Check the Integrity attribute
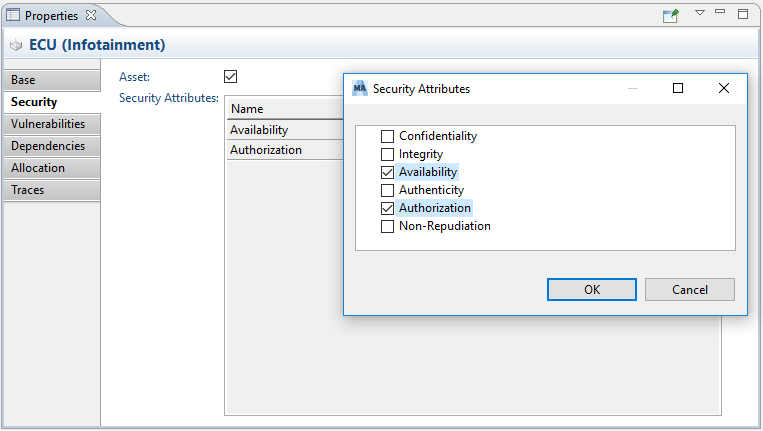 click(388, 154)
